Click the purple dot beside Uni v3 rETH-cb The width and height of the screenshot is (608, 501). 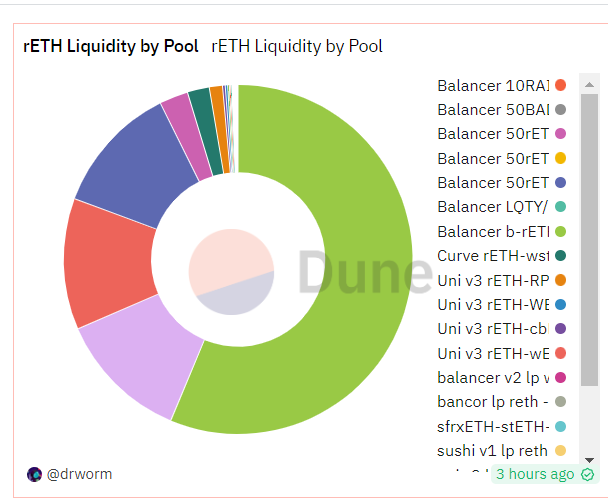click(x=561, y=328)
